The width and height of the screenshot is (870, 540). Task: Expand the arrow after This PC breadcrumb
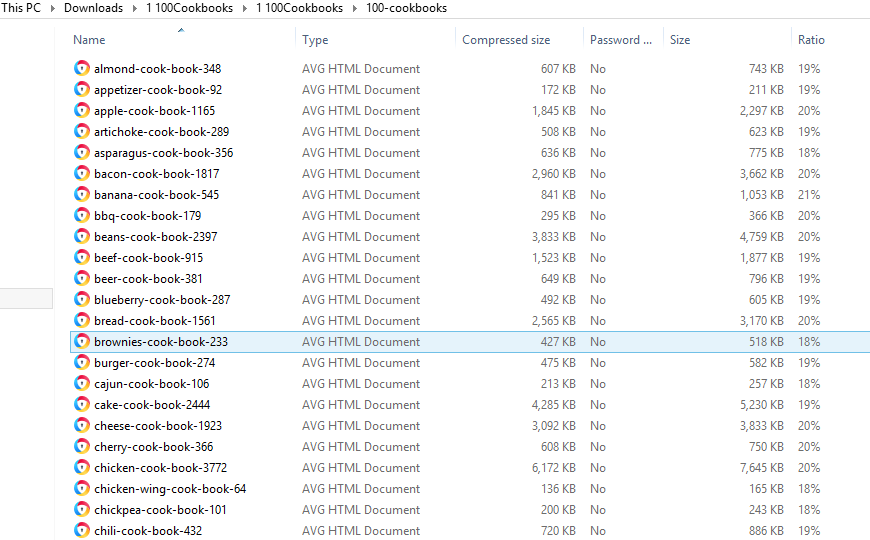(53, 9)
